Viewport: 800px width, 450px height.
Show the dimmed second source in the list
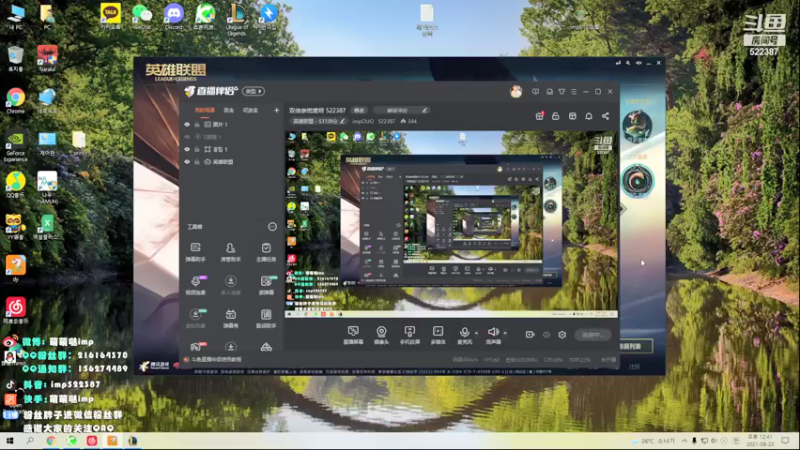[187, 137]
